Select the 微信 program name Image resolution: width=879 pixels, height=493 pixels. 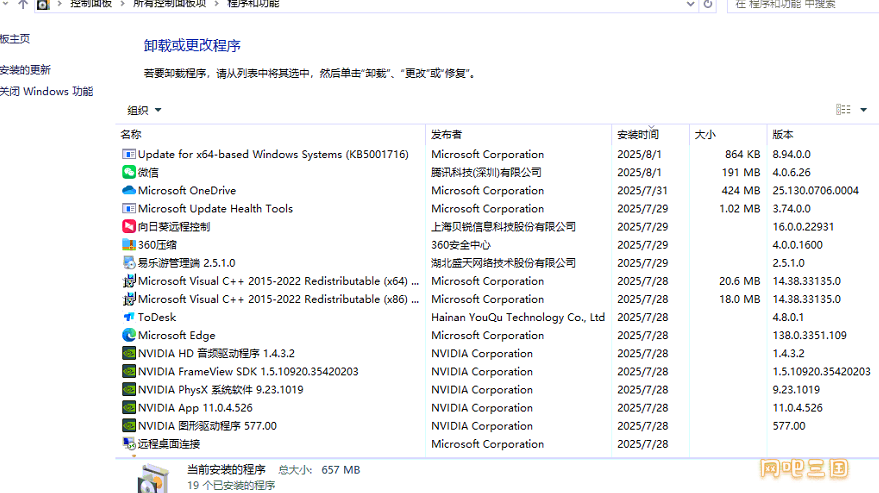pos(148,172)
